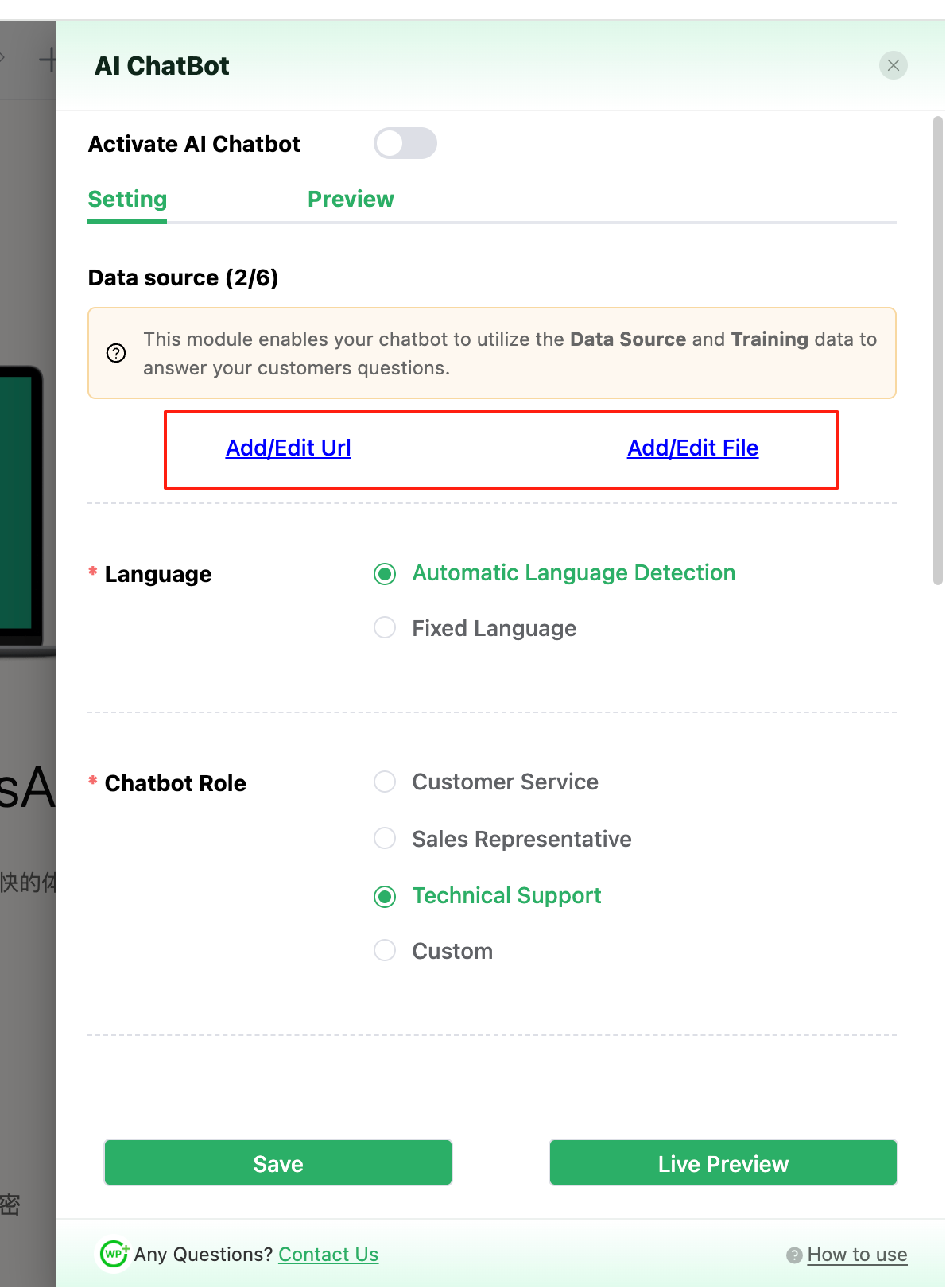
Task: Save the chatbot settings
Action: pyautogui.click(x=277, y=1162)
